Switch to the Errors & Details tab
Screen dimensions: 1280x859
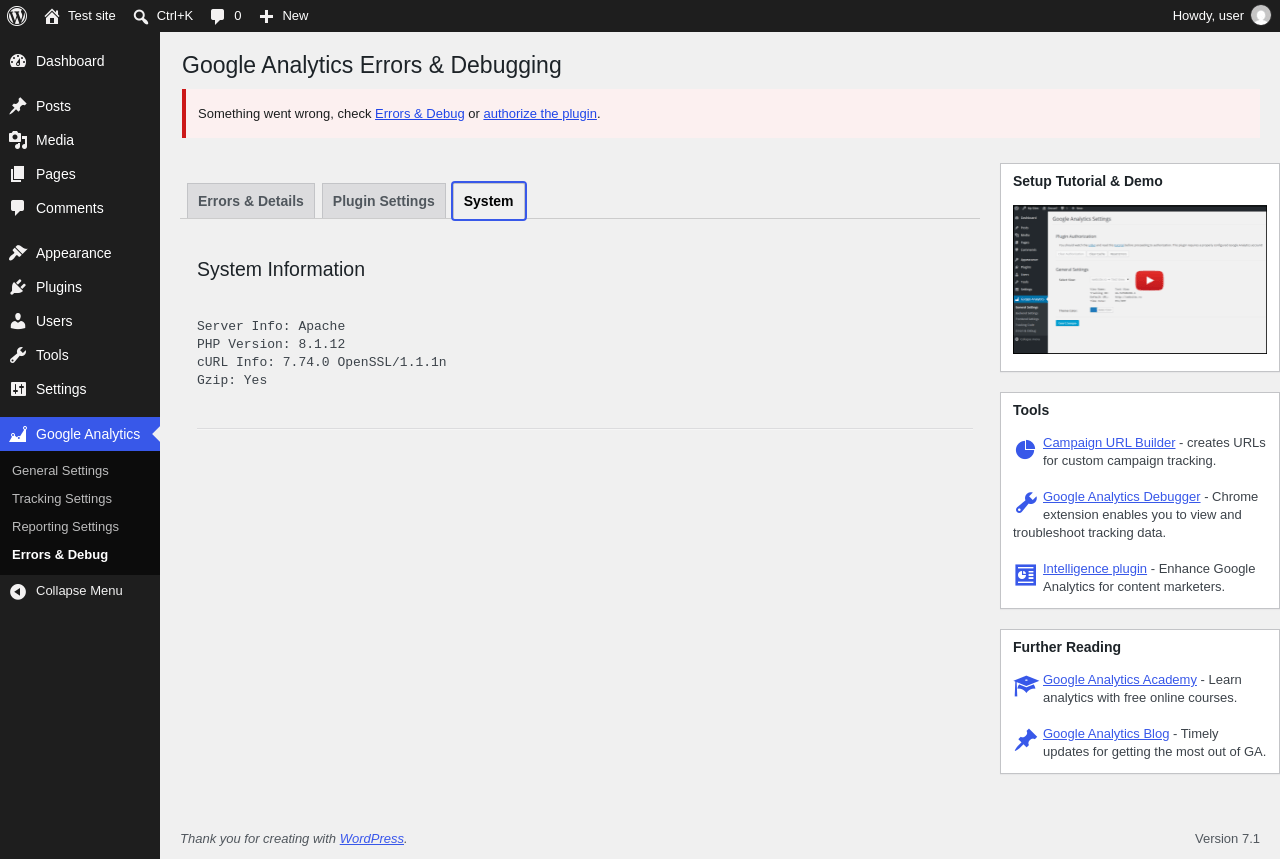click(251, 201)
